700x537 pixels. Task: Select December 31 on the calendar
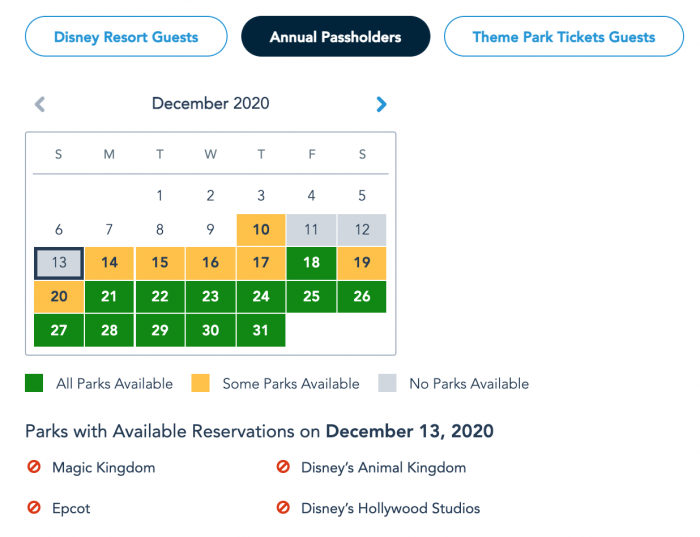[x=261, y=330]
